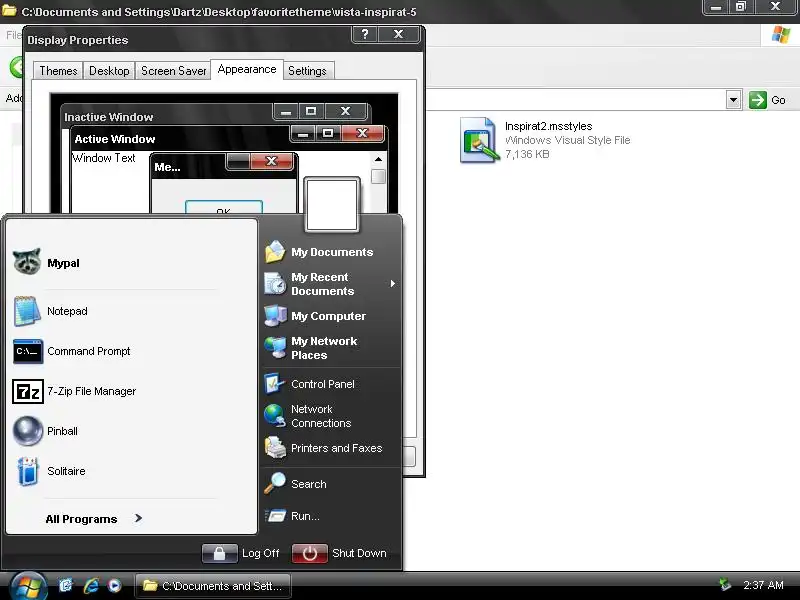Image resolution: width=800 pixels, height=600 pixels.
Task: Open Control Panel
Action: [x=309, y=384]
